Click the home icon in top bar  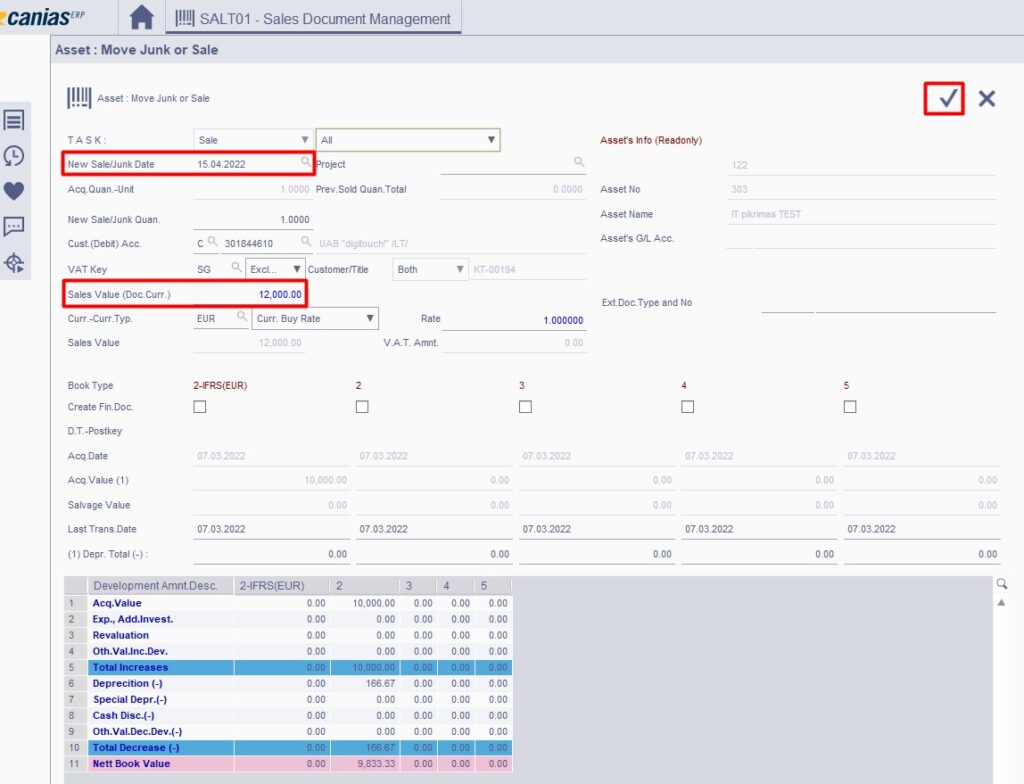(142, 17)
